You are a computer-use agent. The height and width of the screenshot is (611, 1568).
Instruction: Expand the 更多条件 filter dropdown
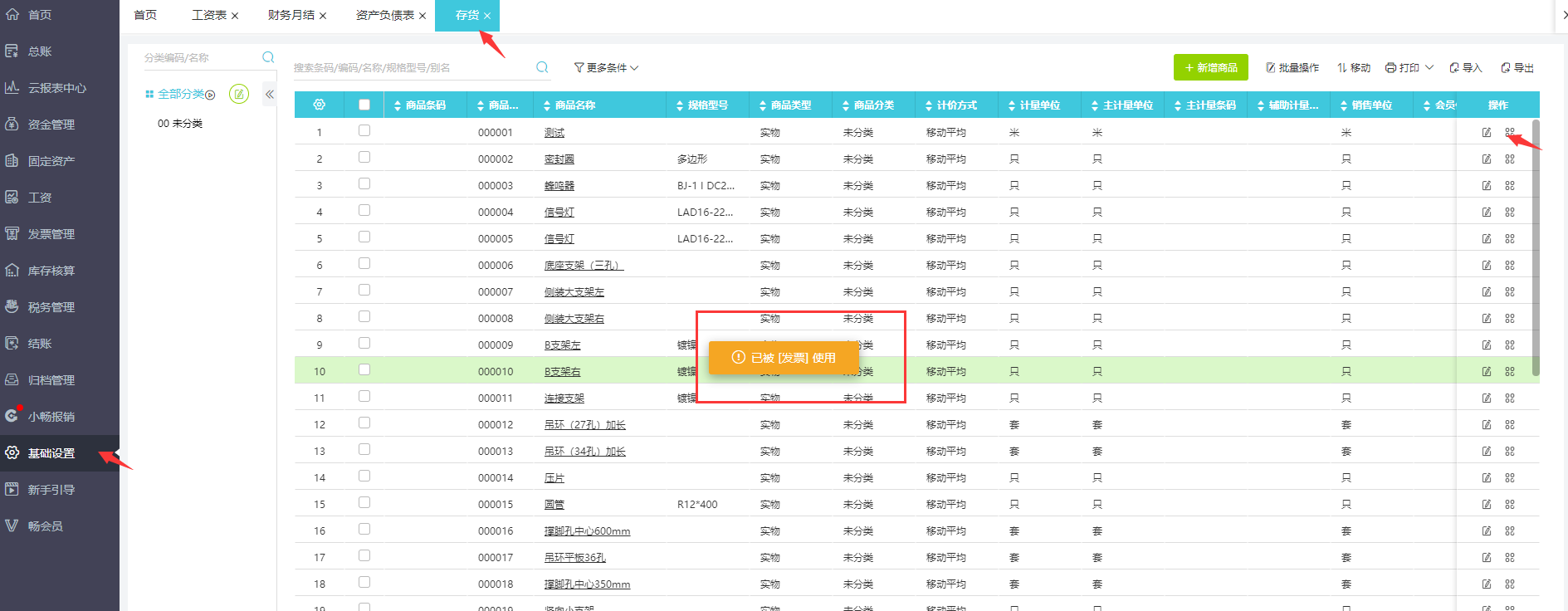pyautogui.click(x=607, y=68)
